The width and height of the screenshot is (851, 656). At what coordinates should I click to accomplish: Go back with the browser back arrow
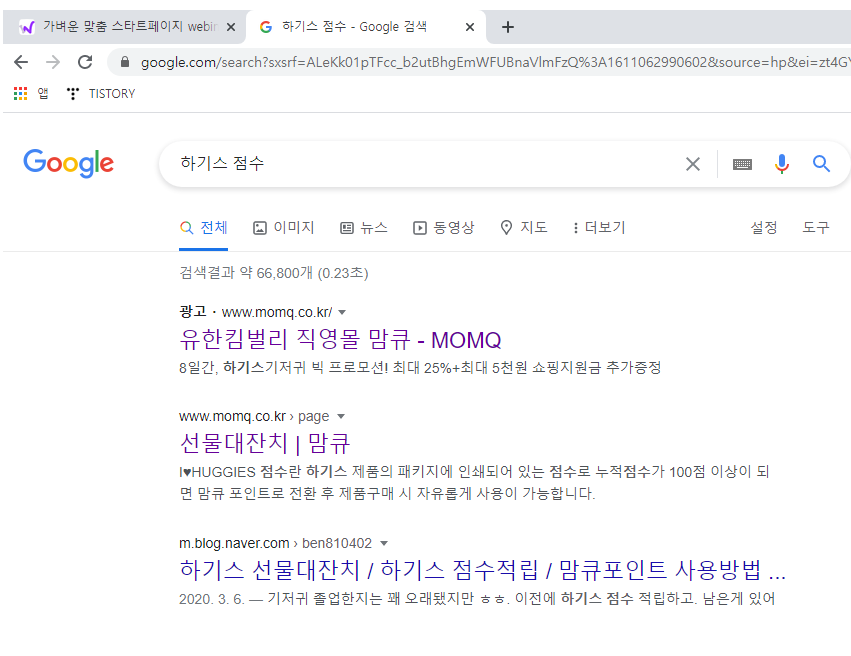21,62
